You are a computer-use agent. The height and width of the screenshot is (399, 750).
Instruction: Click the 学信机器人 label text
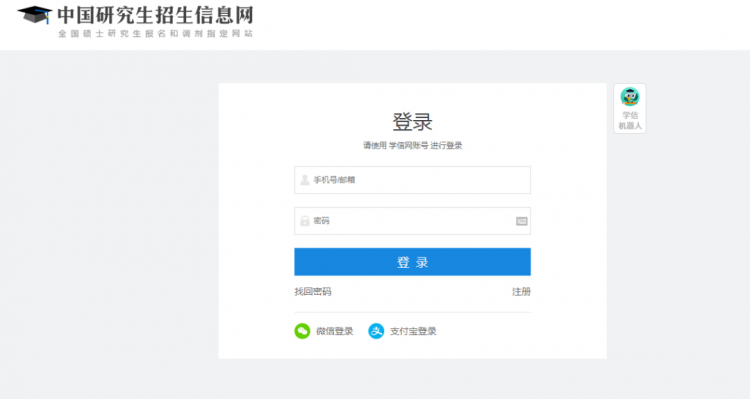coord(630,121)
